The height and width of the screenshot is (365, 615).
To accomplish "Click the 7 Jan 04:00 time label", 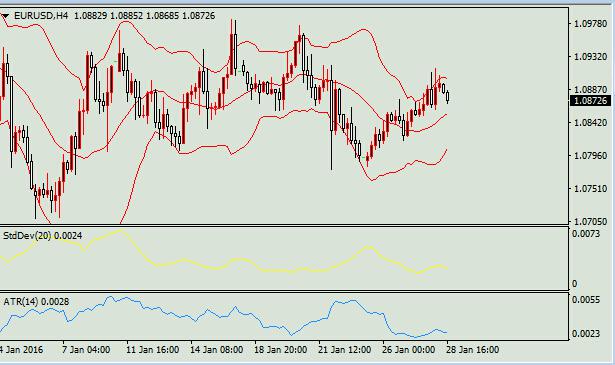I will [86, 350].
